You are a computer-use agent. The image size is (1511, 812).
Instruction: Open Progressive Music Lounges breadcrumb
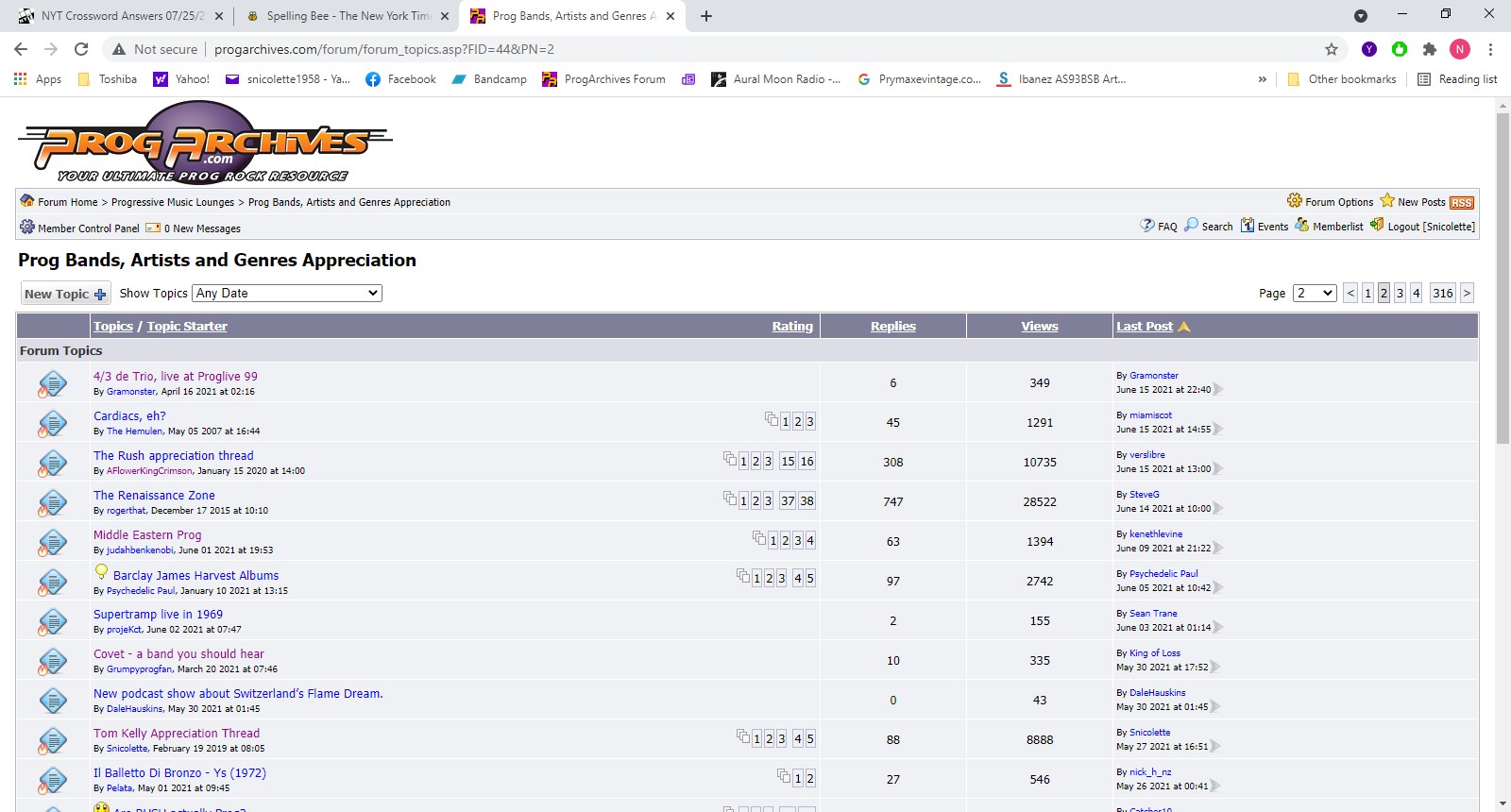[173, 201]
